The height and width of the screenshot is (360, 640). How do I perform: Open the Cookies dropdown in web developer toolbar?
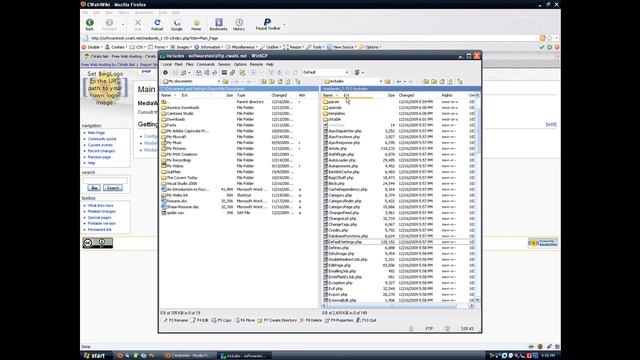116,47
